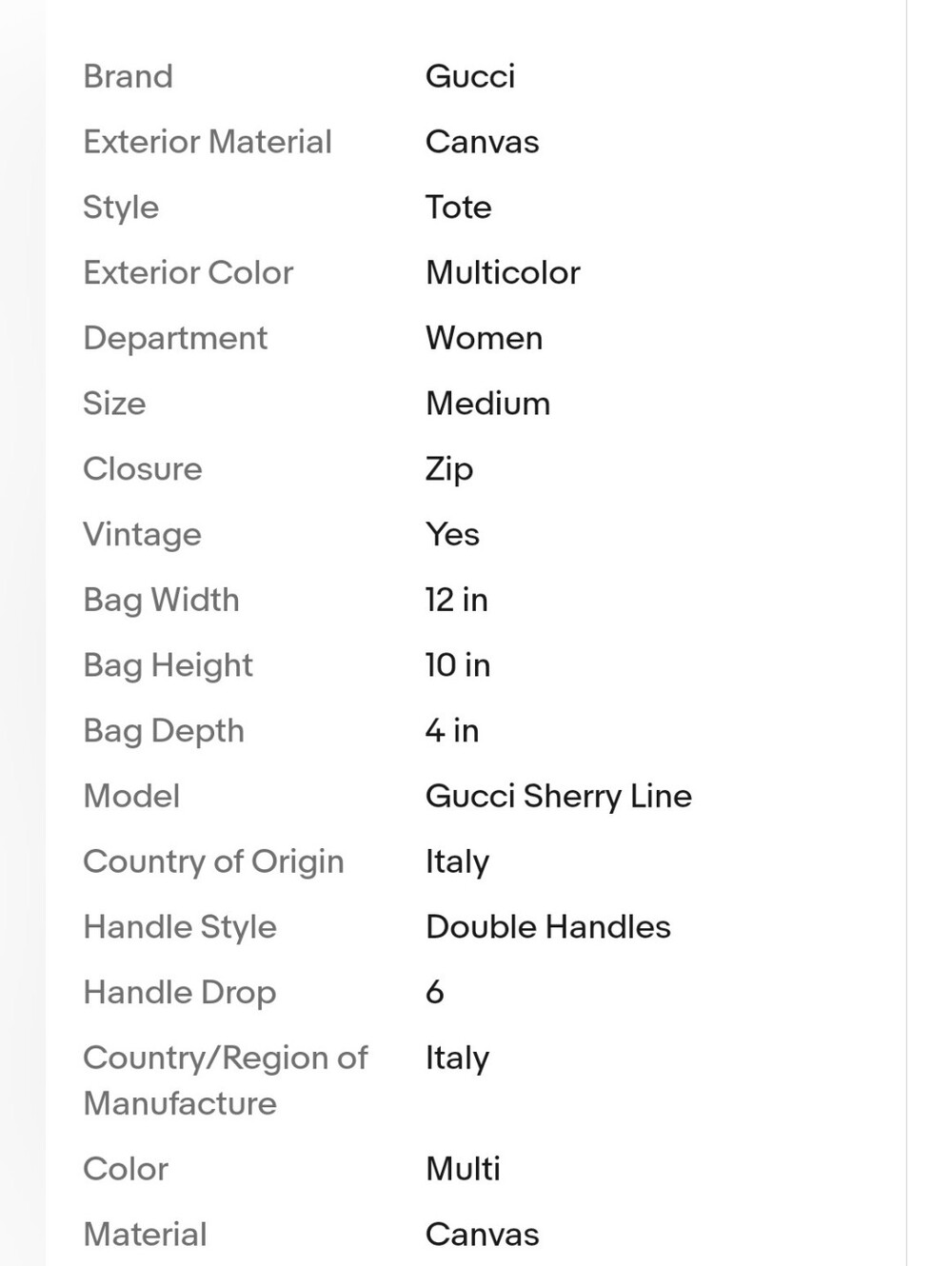Viewport: 952px width, 1266px height.
Task: Click the Brand label
Action: (128, 76)
